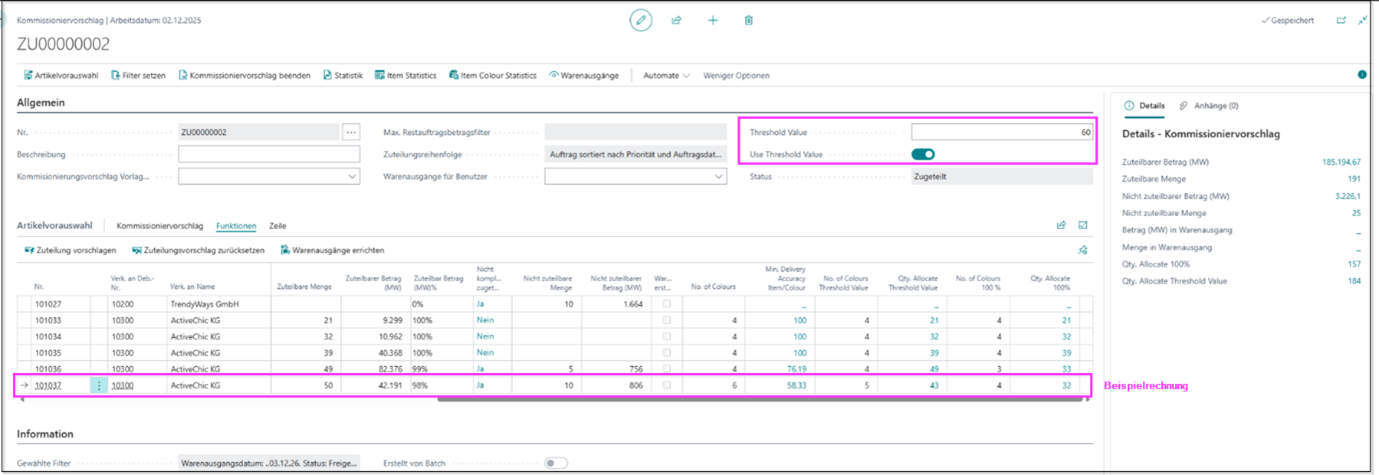This screenshot has height=475, width=1379.
Task: Toggle the Erstellt von Batch switch
Action: 556,463
